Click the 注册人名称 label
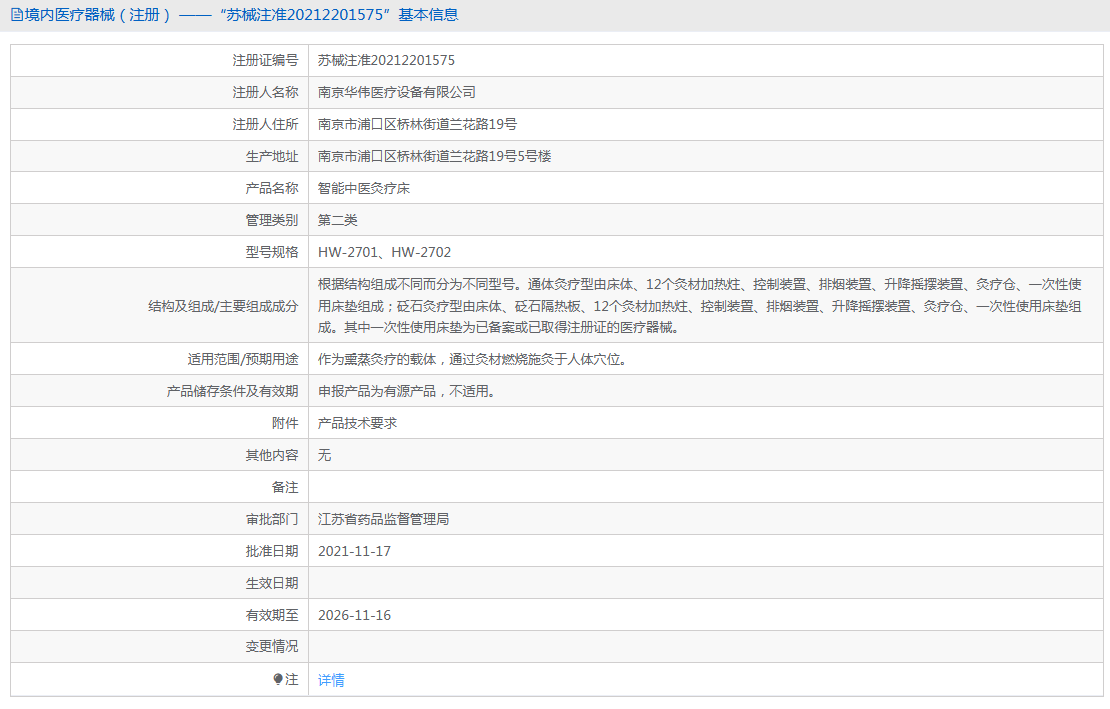The width and height of the screenshot is (1110, 709). (265, 93)
